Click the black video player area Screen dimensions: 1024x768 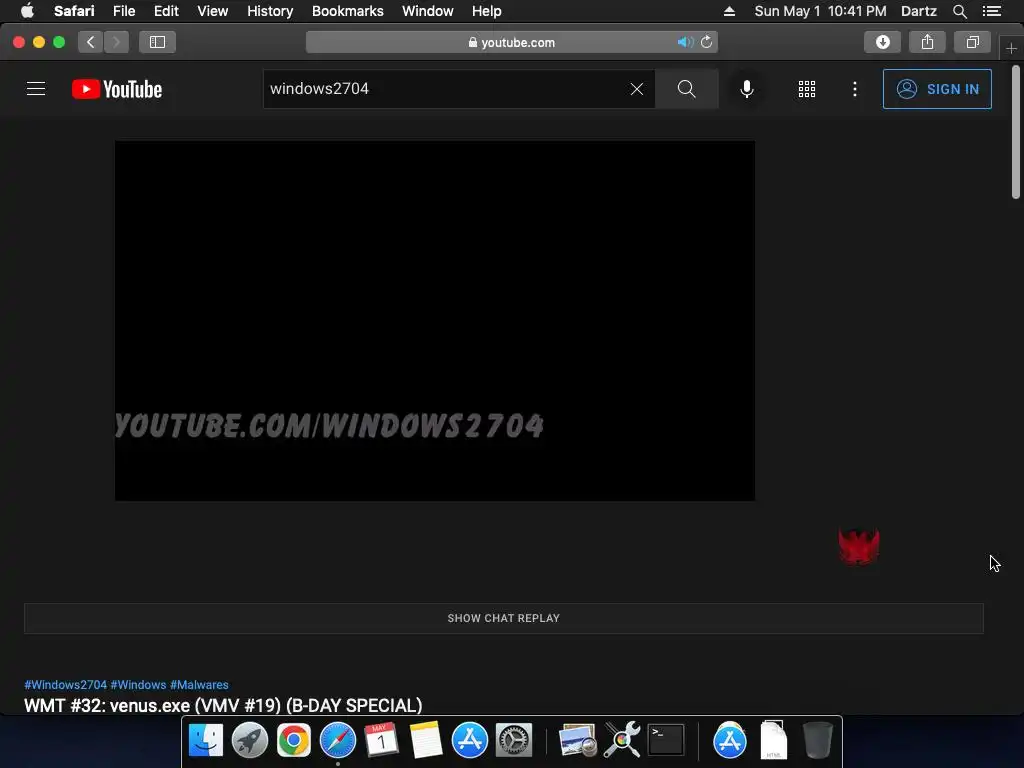click(x=435, y=321)
